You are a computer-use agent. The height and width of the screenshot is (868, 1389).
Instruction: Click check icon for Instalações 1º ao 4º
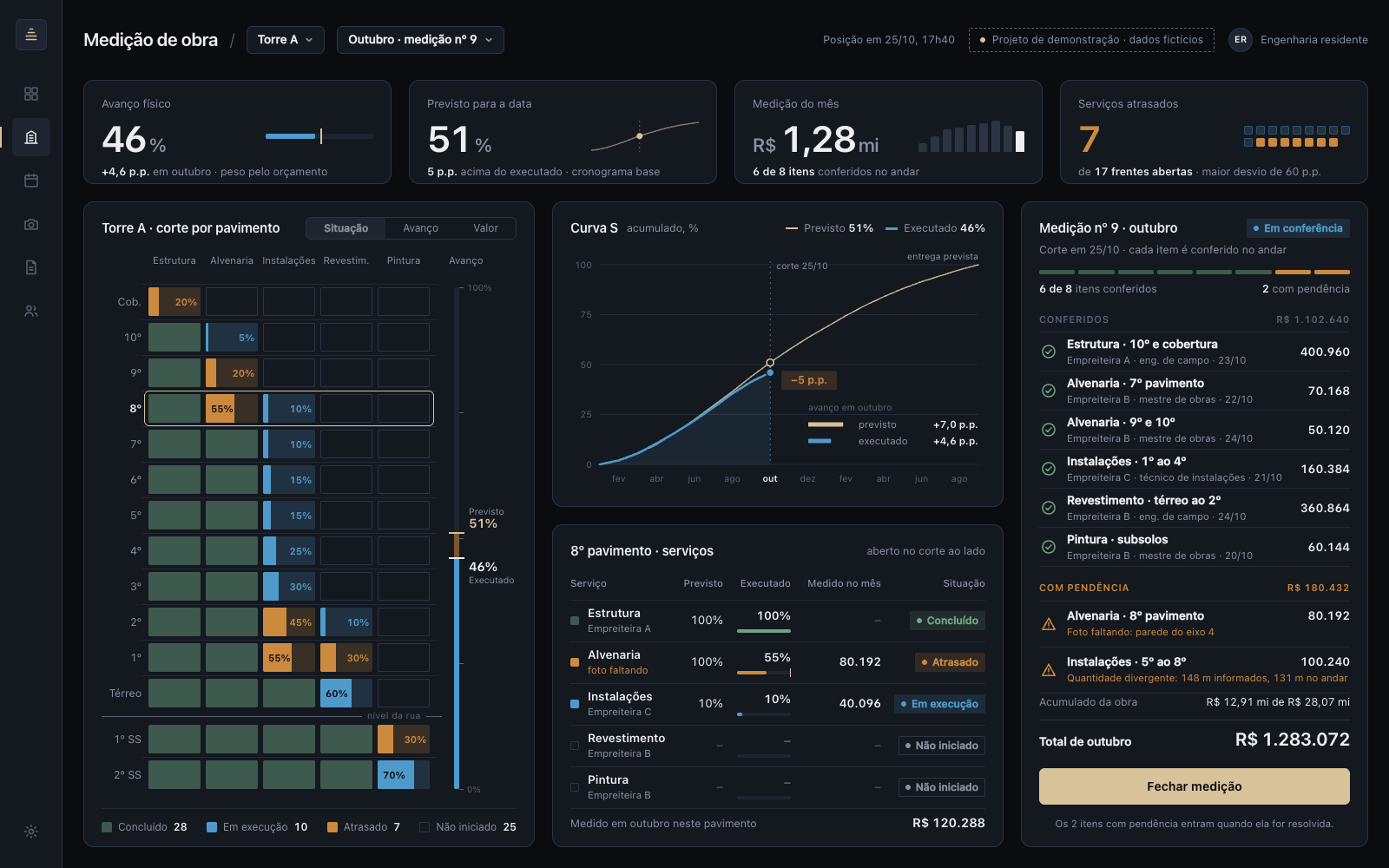click(x=1049, y=469)
